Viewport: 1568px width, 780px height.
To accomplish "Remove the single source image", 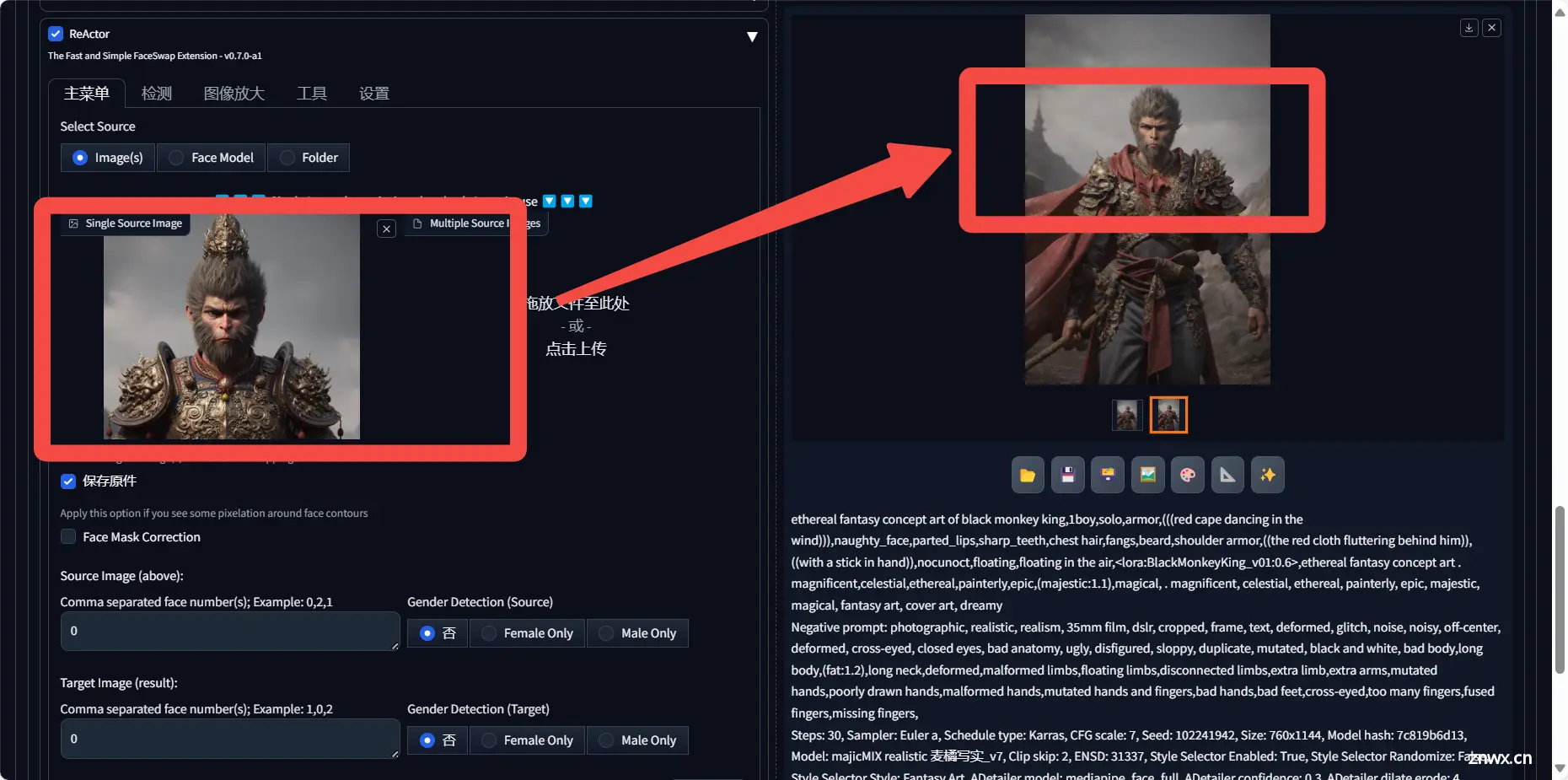I will click(386, 229).
